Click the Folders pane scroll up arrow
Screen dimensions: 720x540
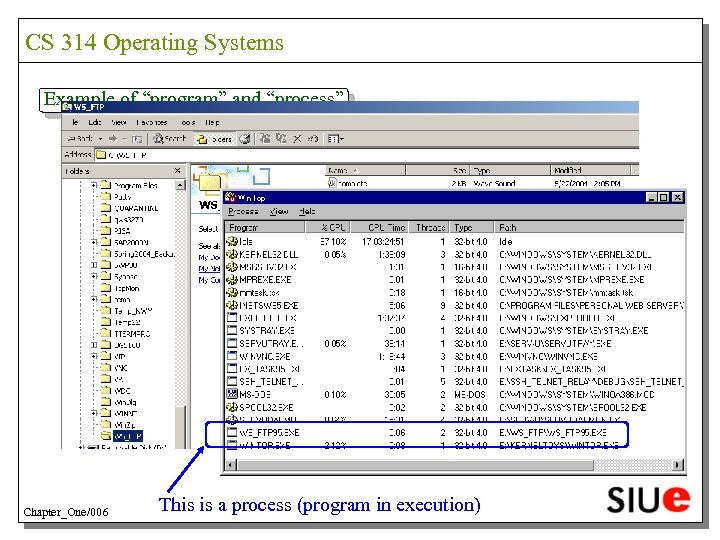[x=180, y=185]
